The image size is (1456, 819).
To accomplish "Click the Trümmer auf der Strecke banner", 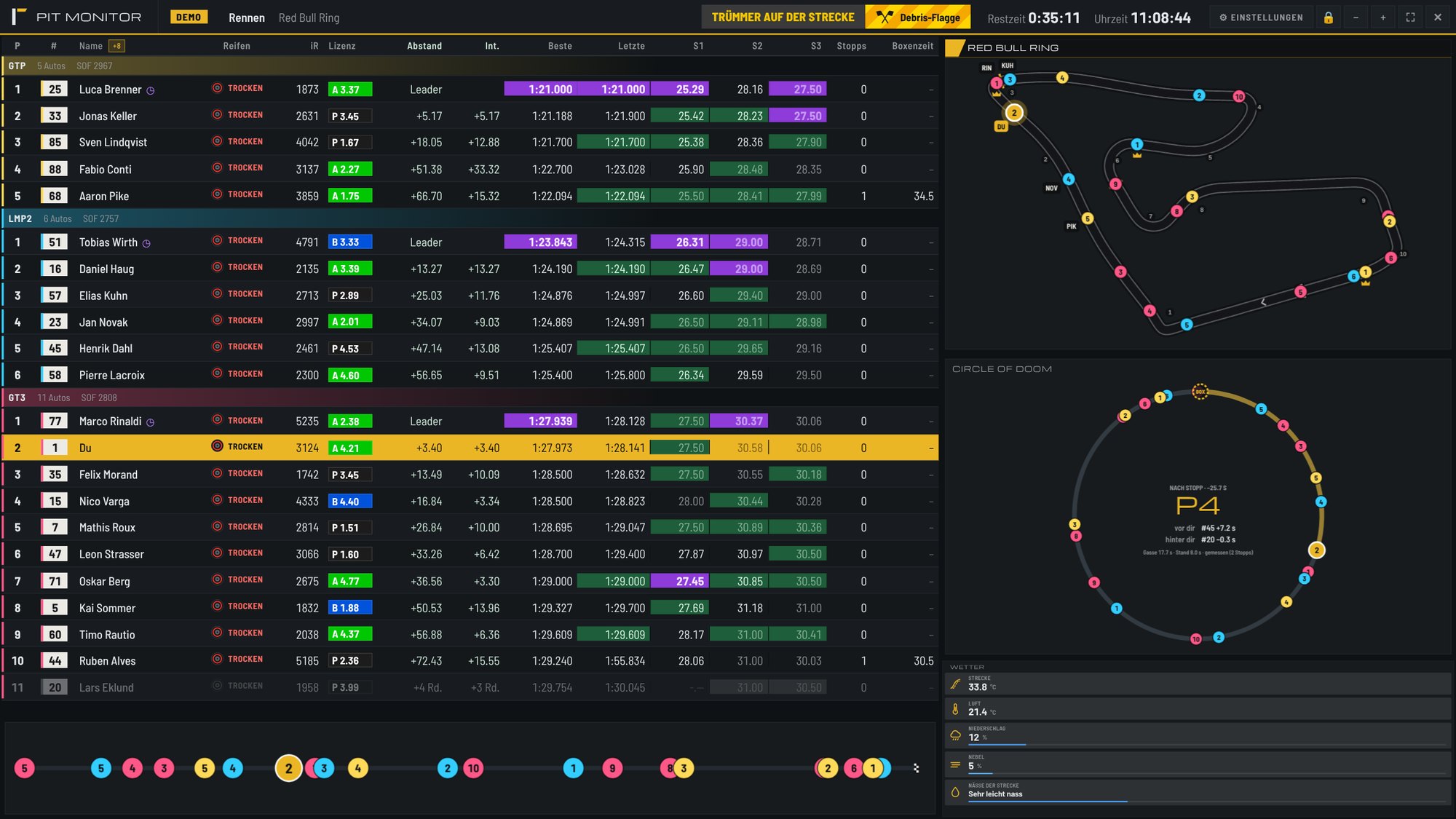I will tap(783, 17).
